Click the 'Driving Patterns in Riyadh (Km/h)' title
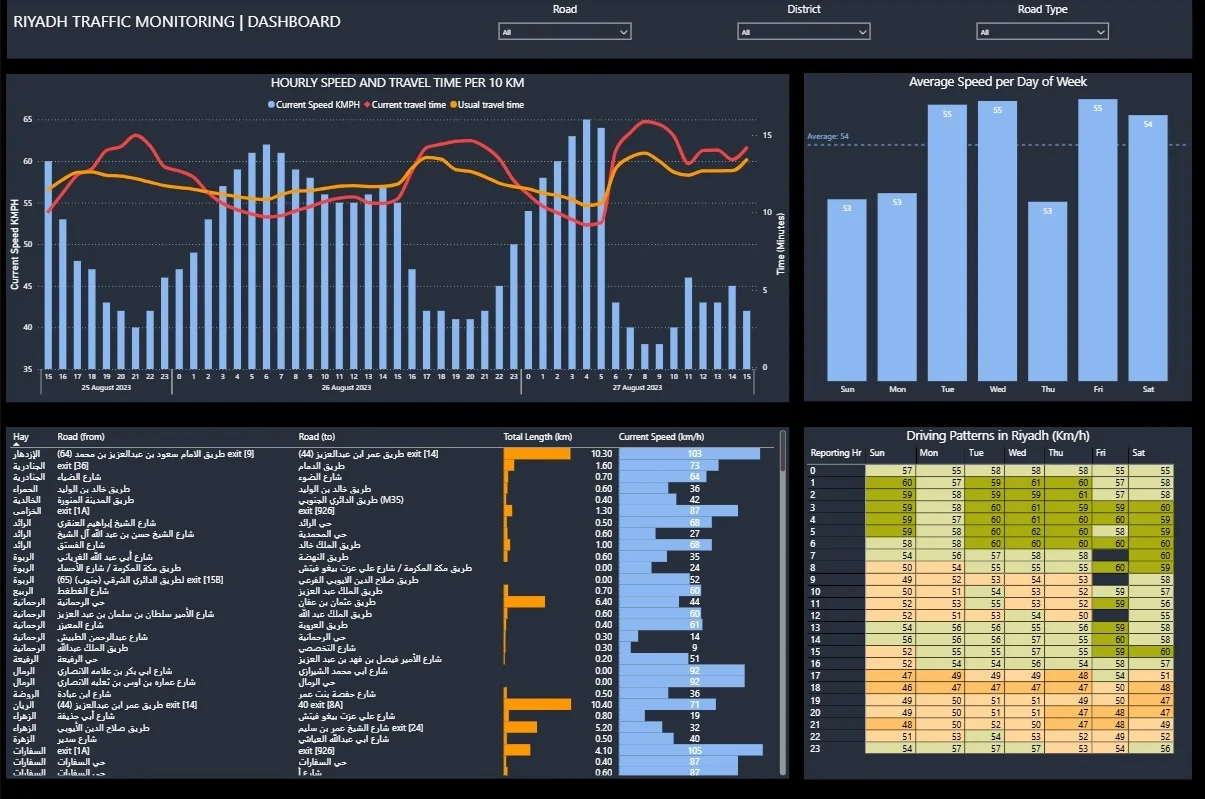Screen dimensions: 1205x799 pos(998,436)
